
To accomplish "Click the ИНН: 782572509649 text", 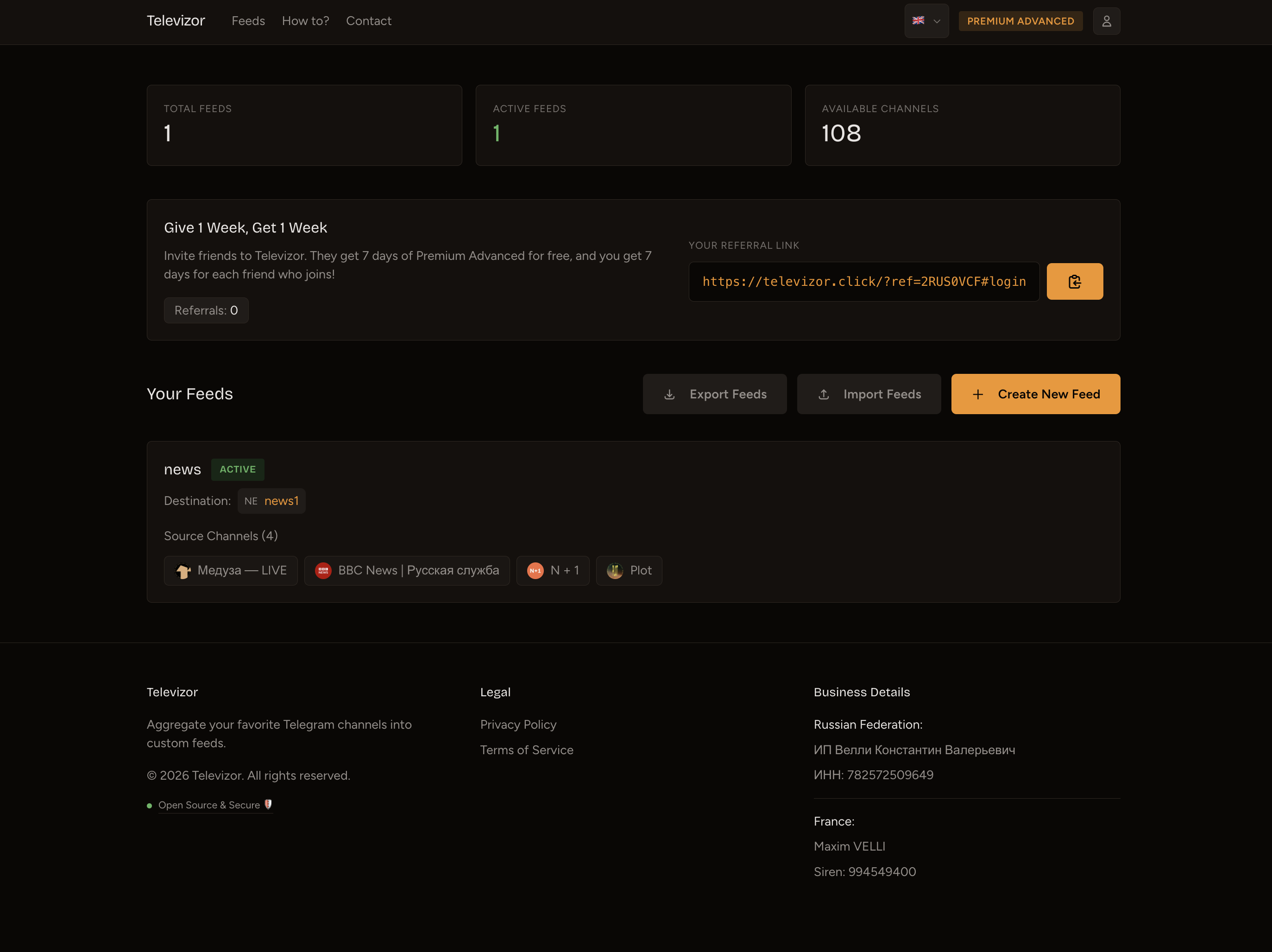I will click(x=874, y=775).
